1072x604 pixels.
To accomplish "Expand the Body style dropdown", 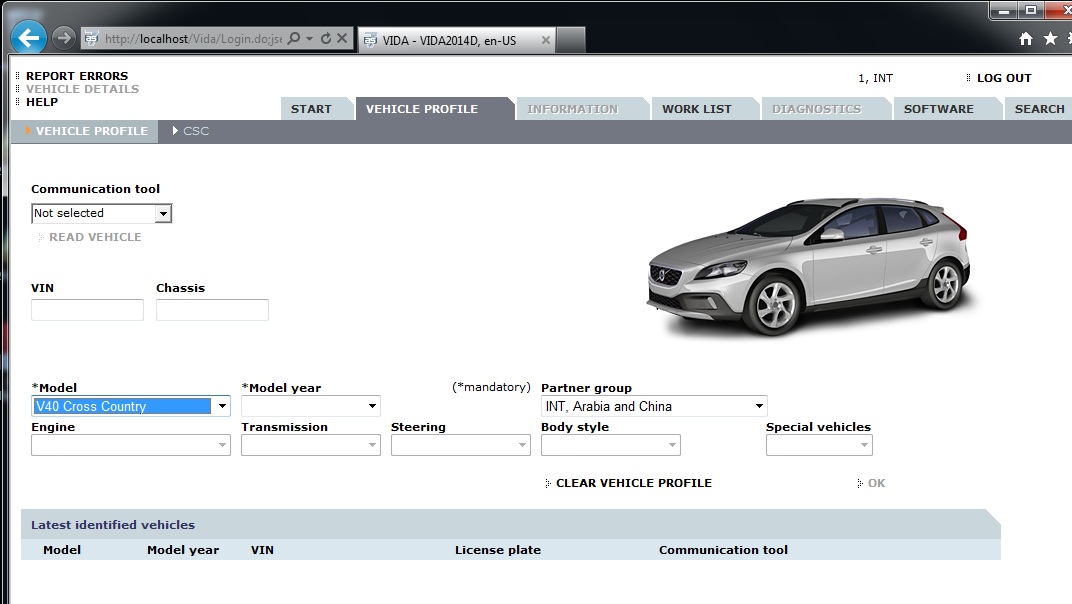I will click(x=611, y=445).
